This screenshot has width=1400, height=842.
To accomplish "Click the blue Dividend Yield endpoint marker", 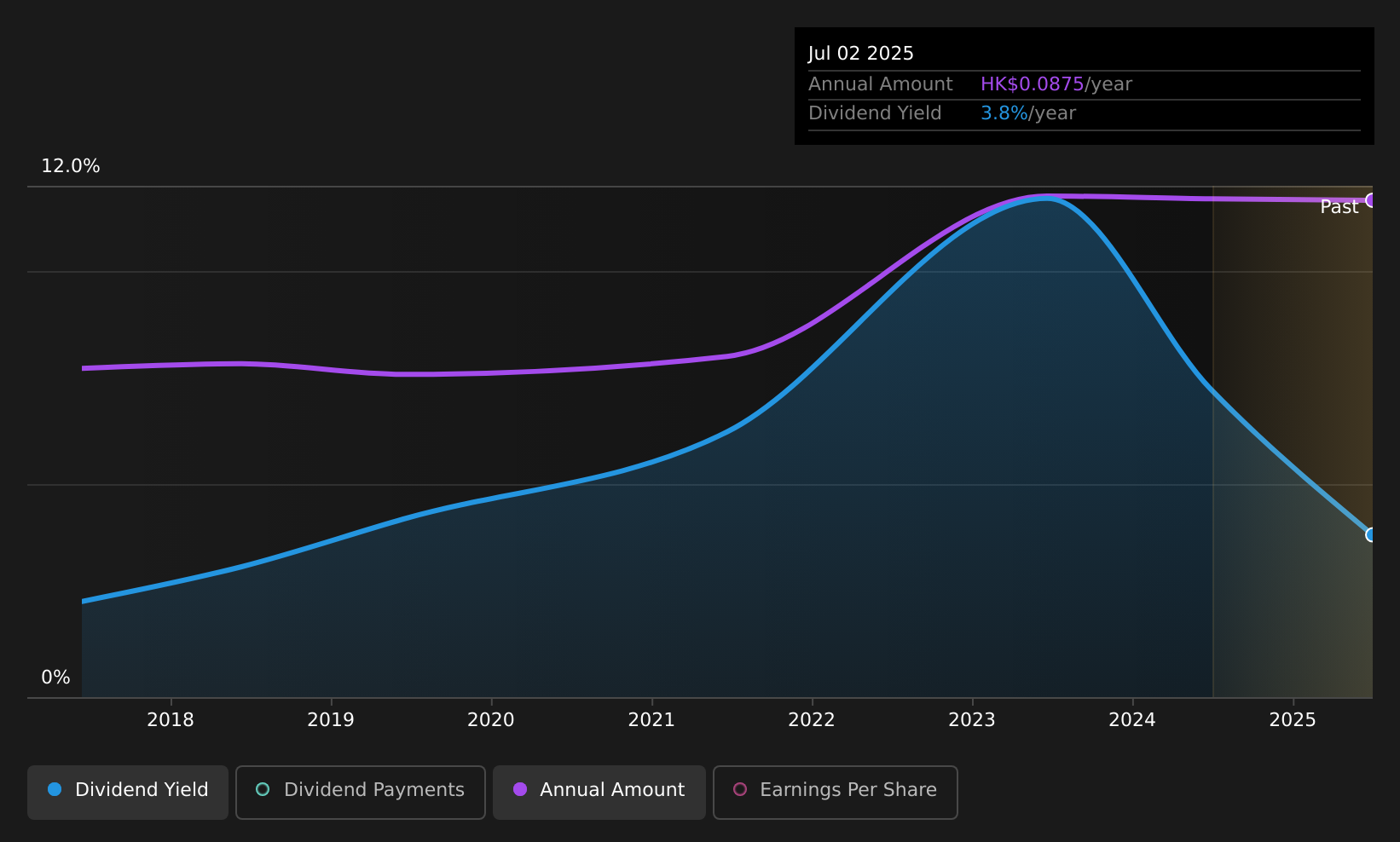I will (1371, 535).
